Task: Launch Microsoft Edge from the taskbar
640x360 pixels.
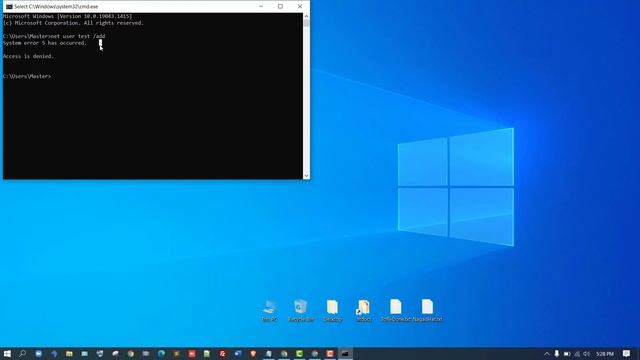Action: pyautogui.click(x=161, y=353)
